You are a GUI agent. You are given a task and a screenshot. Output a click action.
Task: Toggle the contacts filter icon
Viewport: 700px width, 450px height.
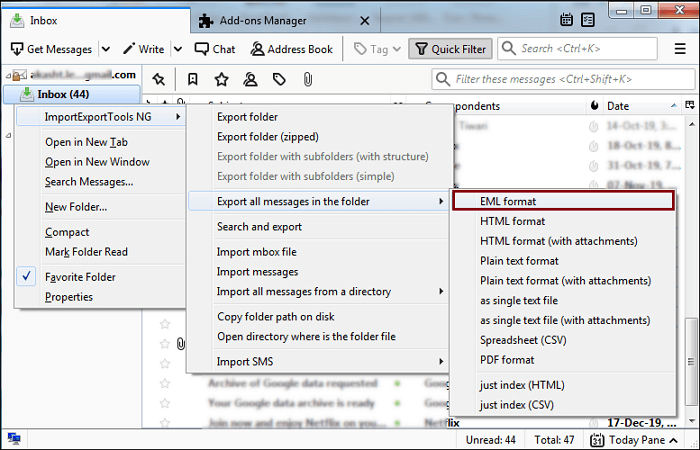[x=250, y=79]
